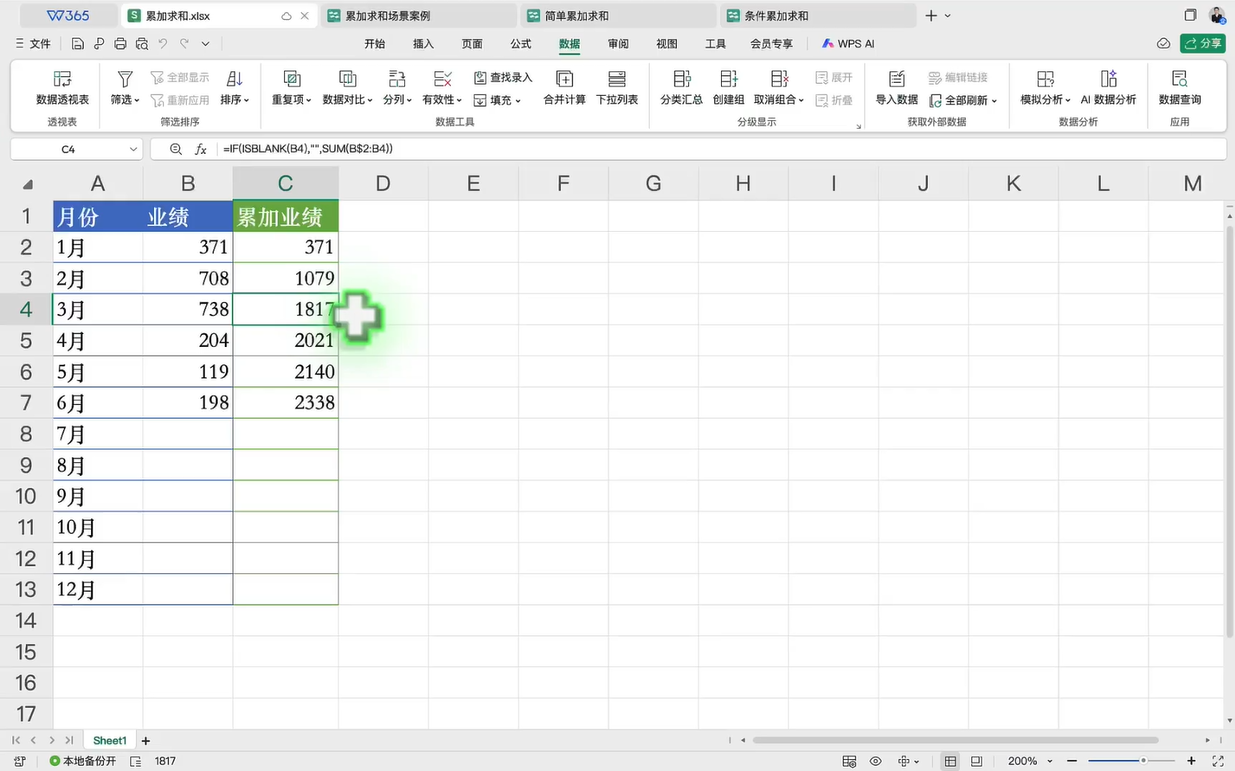This screenshot has height=771, width=1235.
Task: Click the fx insert function icon
Action: [x=201, y=149]
